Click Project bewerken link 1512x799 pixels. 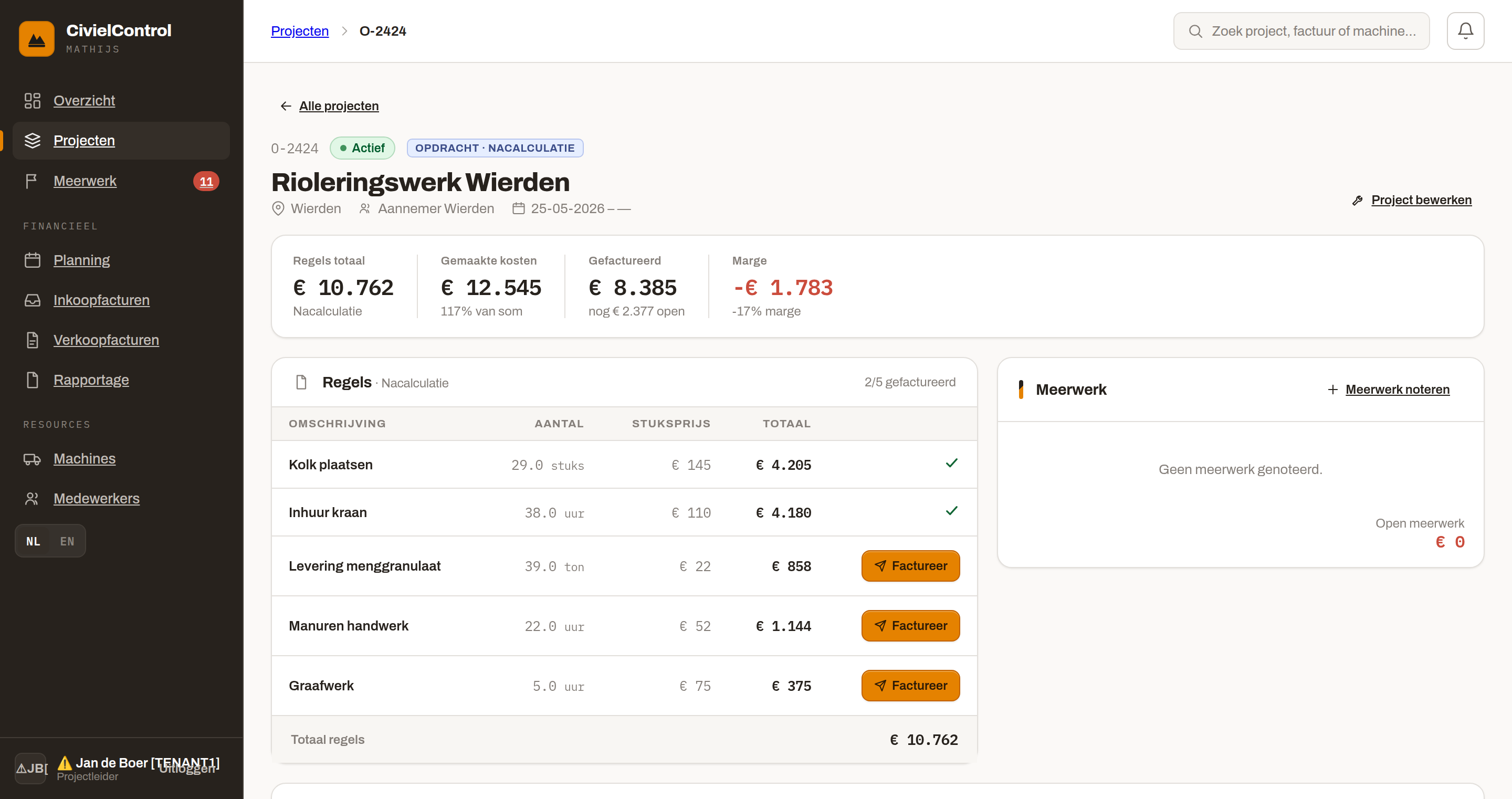[x=1421, y=200]
